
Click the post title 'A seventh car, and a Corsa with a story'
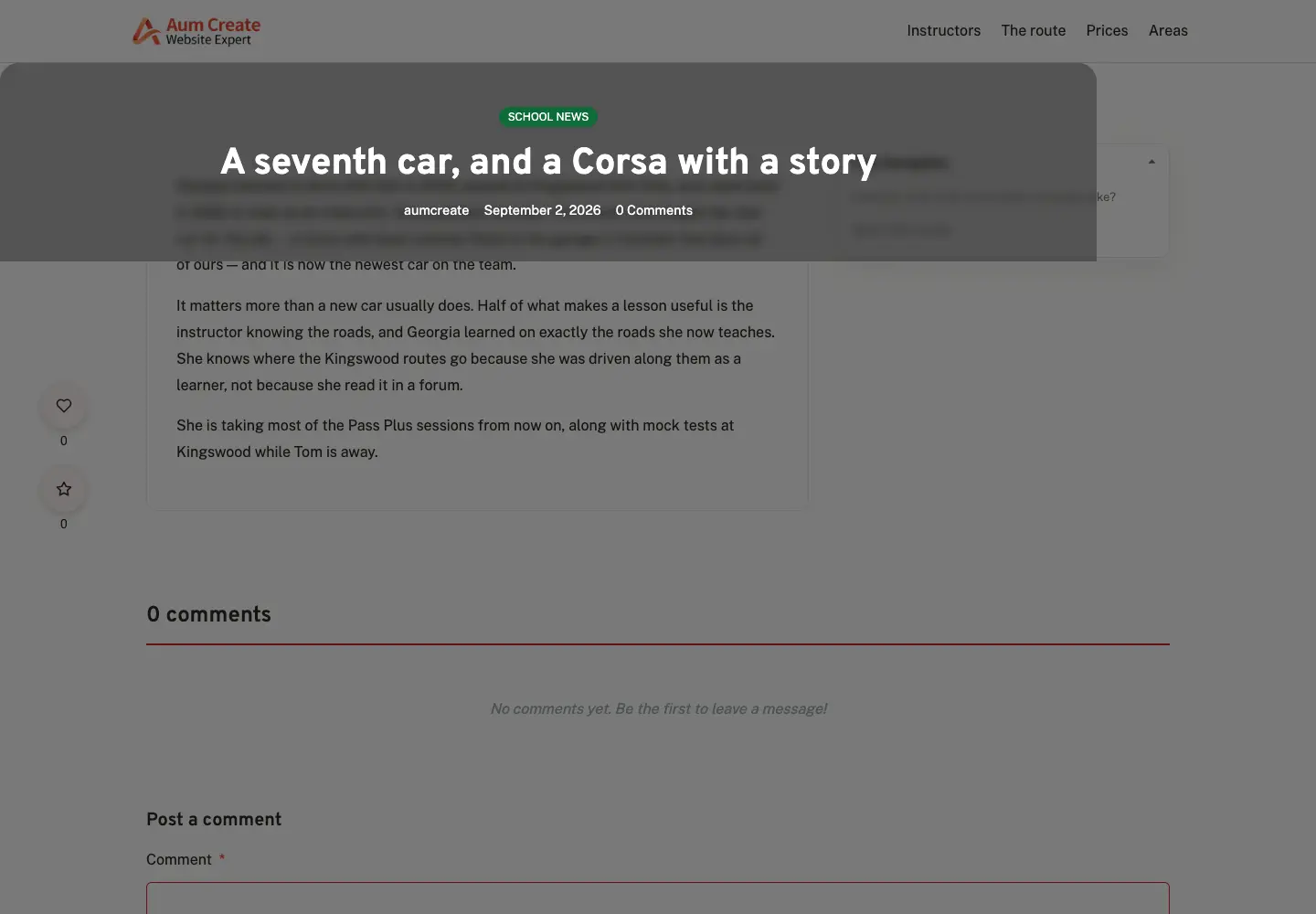pyautogui.click(x=548, y=162)
